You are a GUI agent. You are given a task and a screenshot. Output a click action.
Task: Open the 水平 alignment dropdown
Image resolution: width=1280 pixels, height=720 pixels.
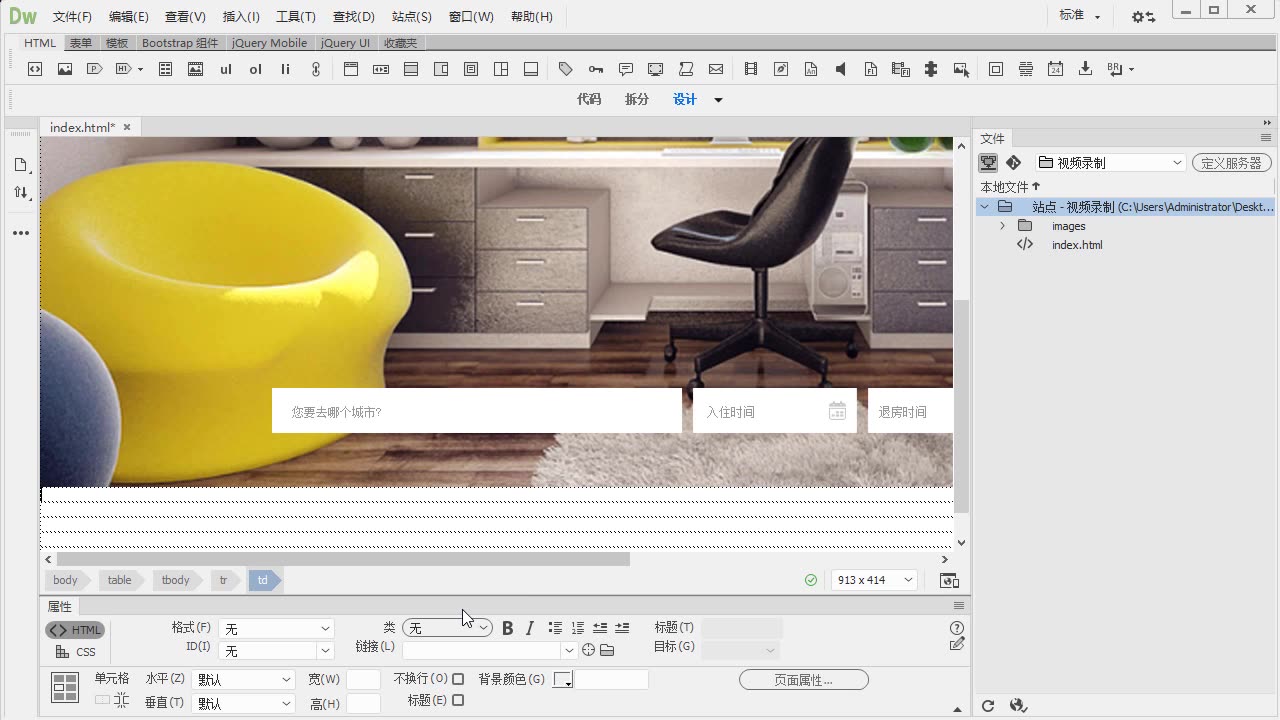click(243, 679)
